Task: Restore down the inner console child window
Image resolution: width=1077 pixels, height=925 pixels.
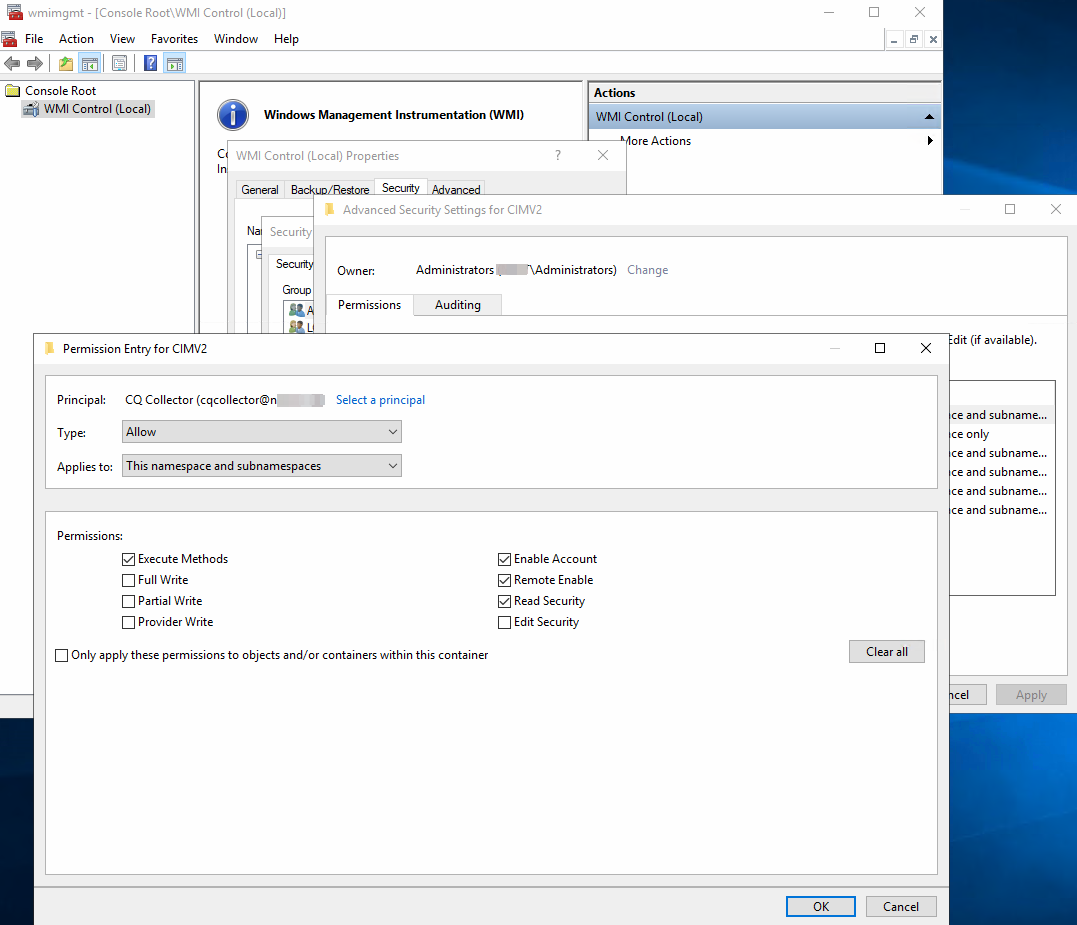Action: 914,40
